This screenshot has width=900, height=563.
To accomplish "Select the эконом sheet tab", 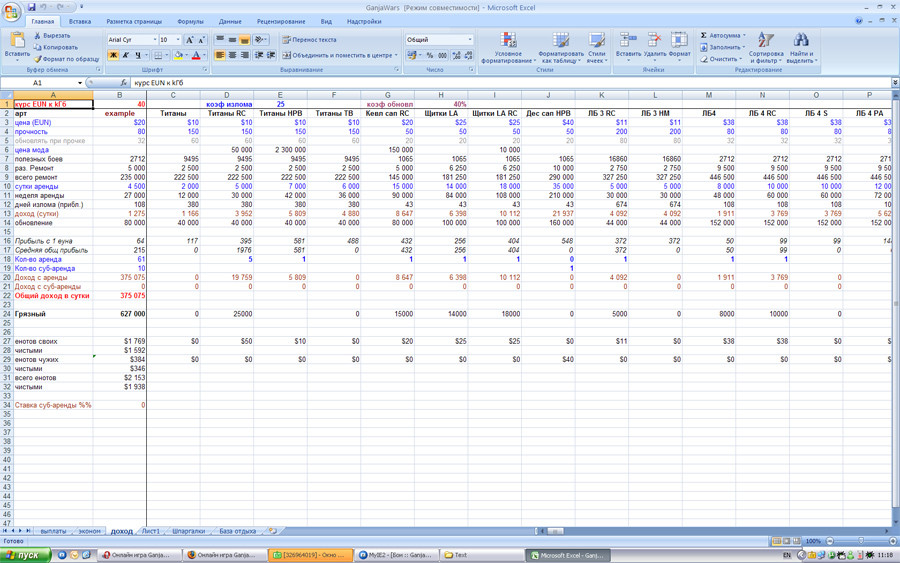I will coord(90,531).
